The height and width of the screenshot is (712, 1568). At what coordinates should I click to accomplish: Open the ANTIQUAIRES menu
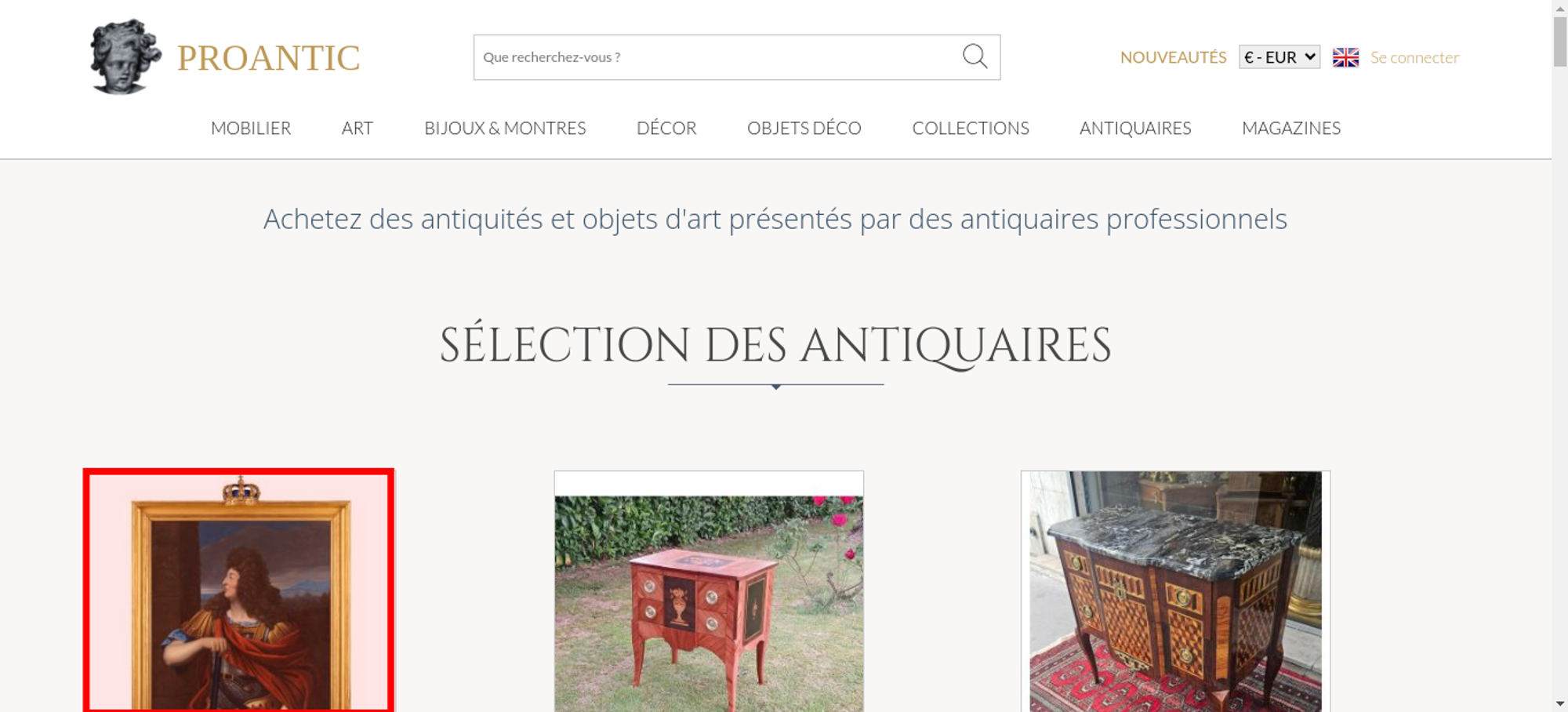pos(1135,128)
